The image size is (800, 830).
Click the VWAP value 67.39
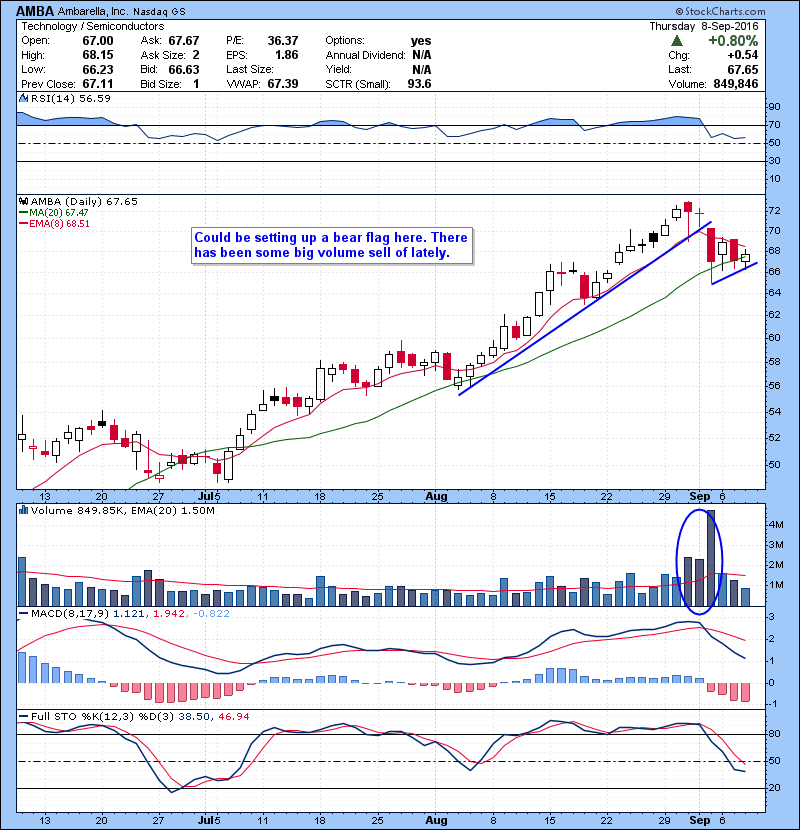pyautogui.click(x=283, y=84)
